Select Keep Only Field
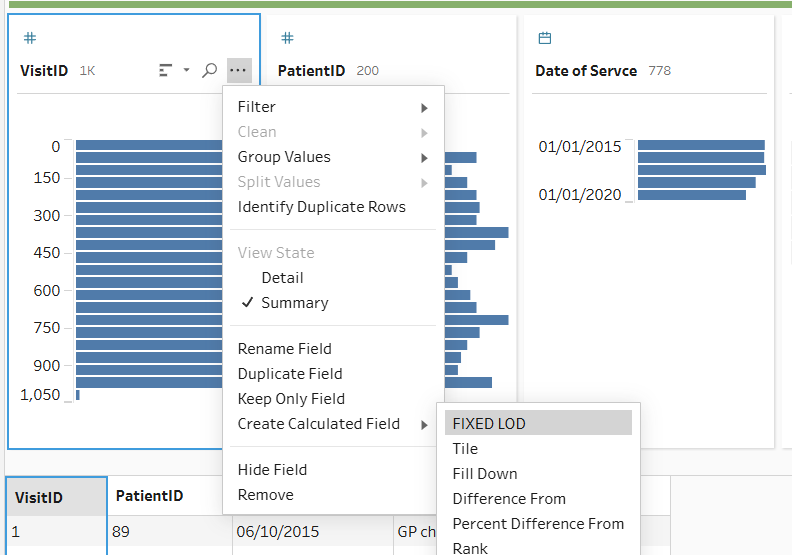The image size is (792, 555). click(x=291, y=399)
